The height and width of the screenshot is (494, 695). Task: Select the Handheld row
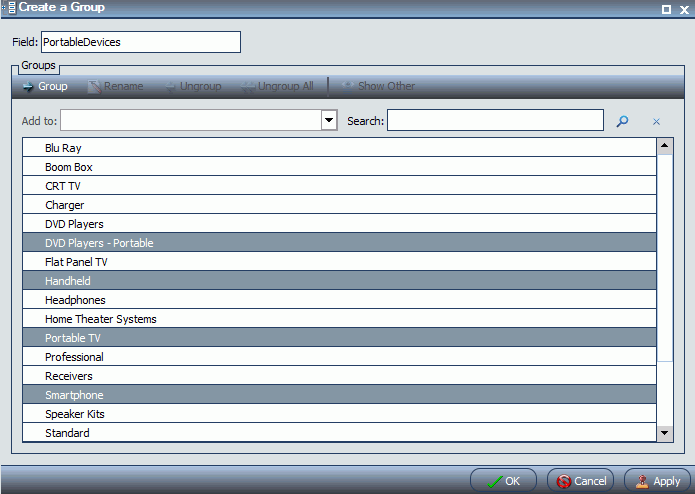pos(340,281)
